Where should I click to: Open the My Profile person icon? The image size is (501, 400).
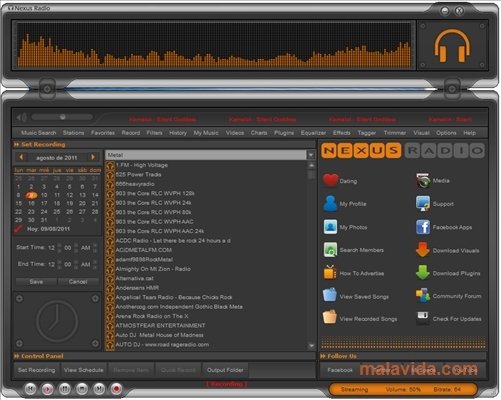click(x=330, y=203)
